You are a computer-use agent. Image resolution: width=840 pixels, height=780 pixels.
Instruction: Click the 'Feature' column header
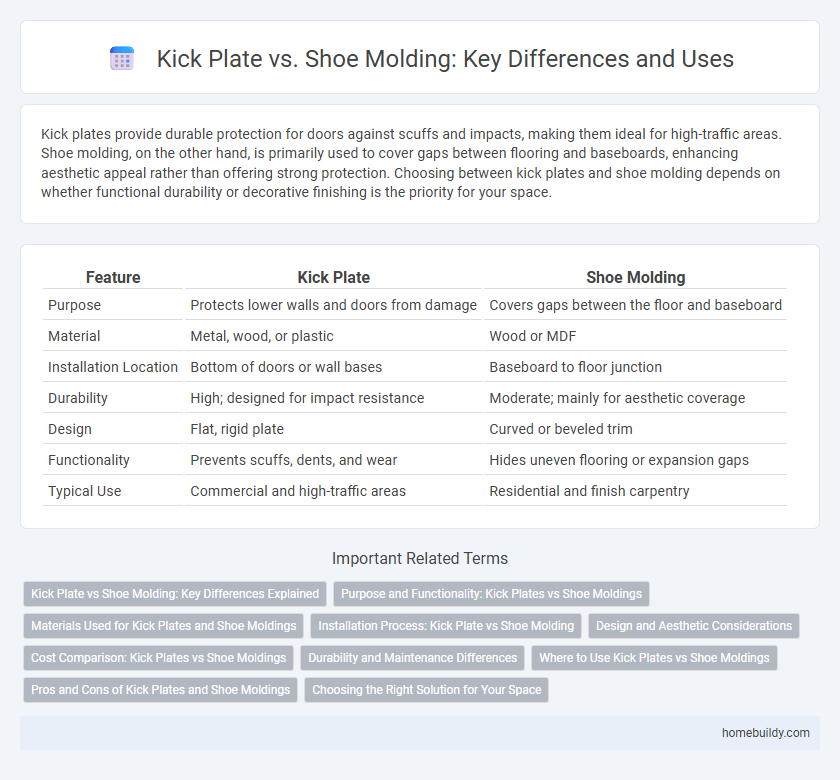click(x=113, y=277)
